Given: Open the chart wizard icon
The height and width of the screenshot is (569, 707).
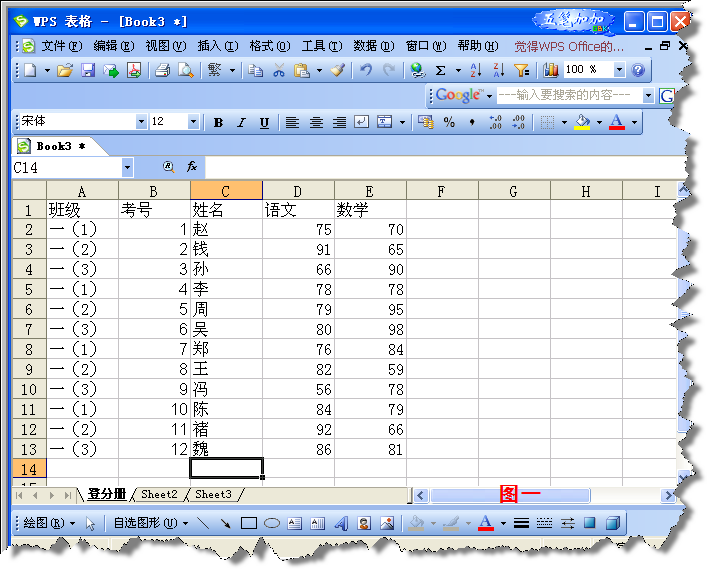Looking at the screenshot, I should 551,70.
